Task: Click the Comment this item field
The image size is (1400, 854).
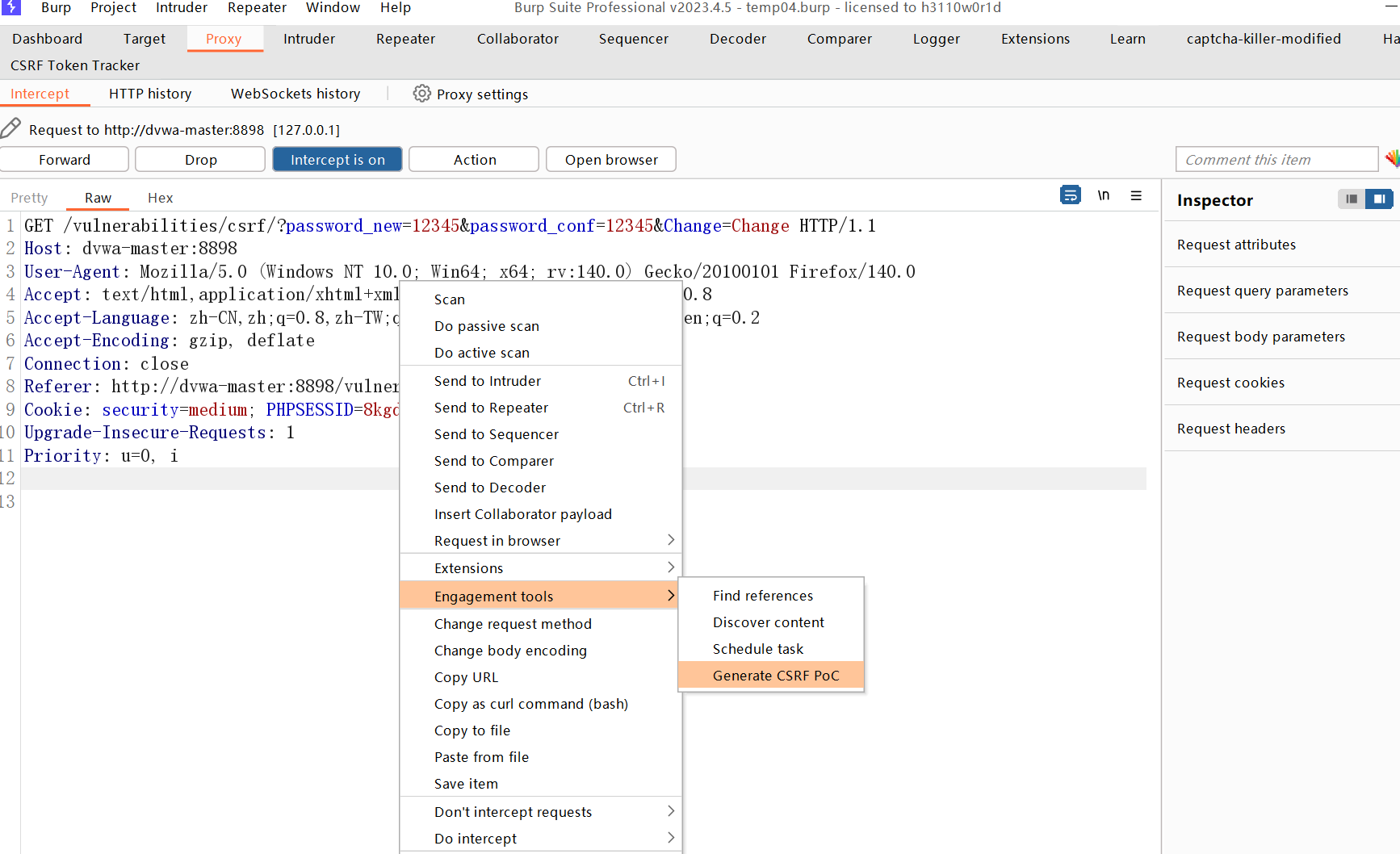Action: tap(1276, 160)
